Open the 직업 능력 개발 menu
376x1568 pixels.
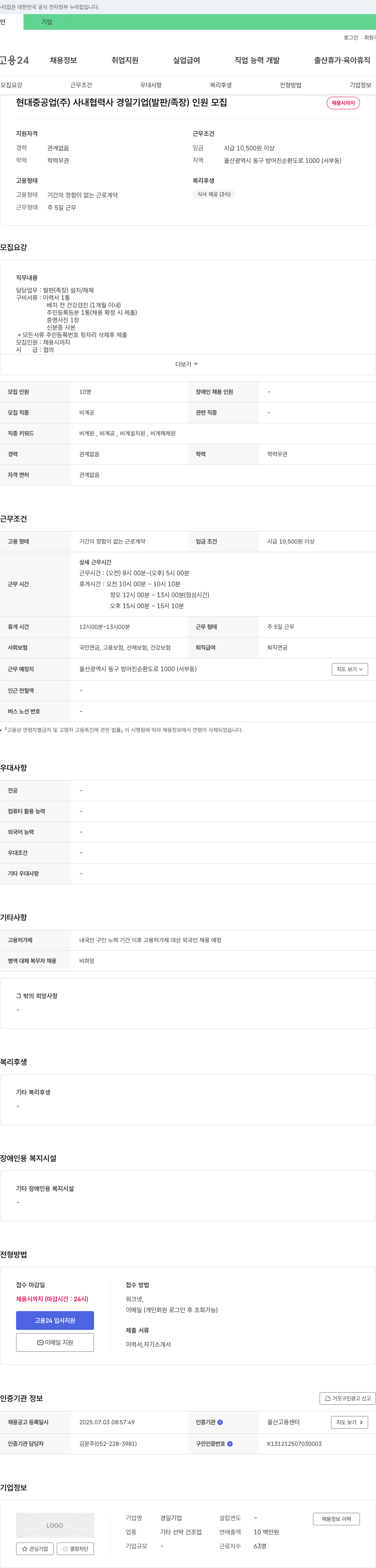coord(257,60)
